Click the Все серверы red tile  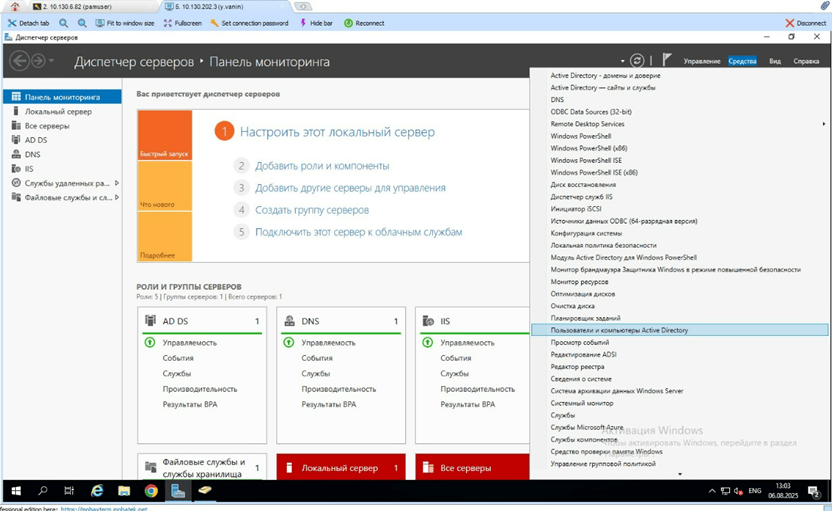[x=472, y=467]
